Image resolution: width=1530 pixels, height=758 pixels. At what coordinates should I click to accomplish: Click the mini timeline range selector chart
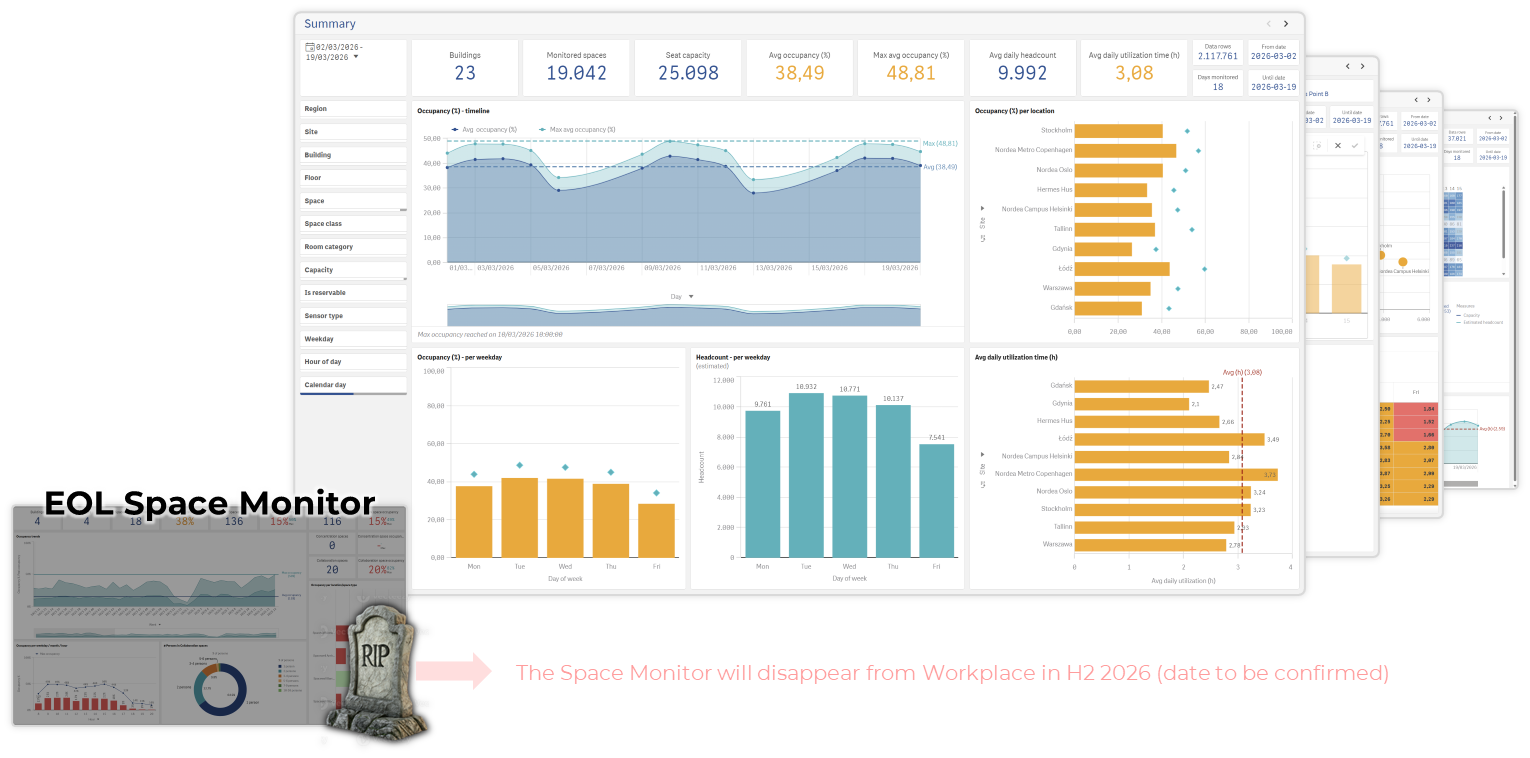(x=684, y=314)
